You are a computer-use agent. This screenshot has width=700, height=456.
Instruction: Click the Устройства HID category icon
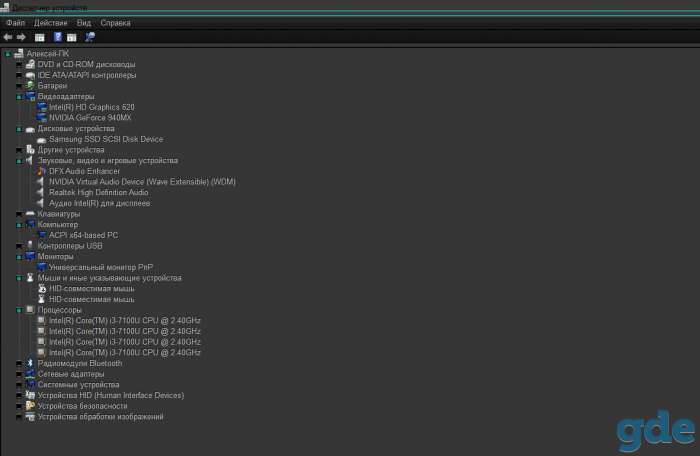[x=30, y=395]
